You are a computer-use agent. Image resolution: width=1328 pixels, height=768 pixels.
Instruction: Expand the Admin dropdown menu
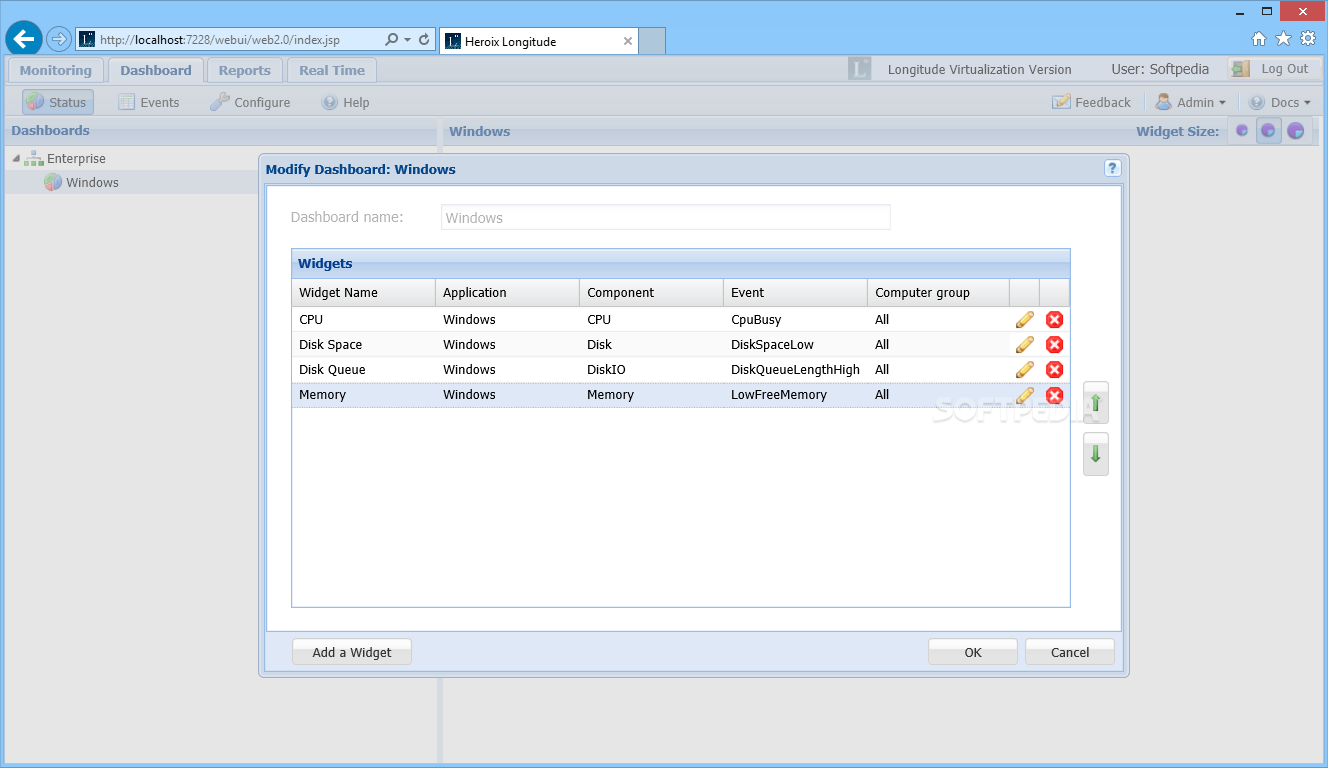pyautogui.click(x=1190, y=102)
